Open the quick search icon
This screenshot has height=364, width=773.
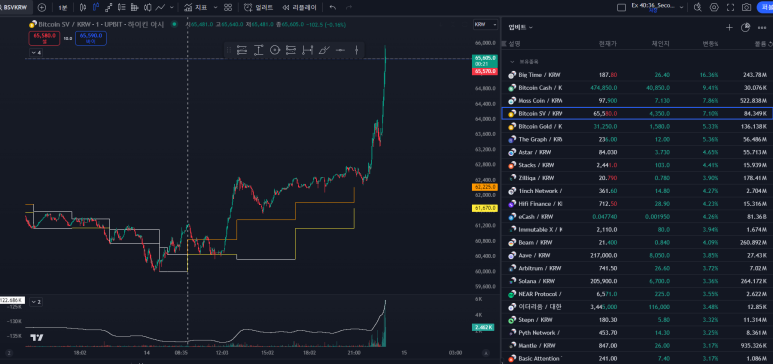click(697, 7)
